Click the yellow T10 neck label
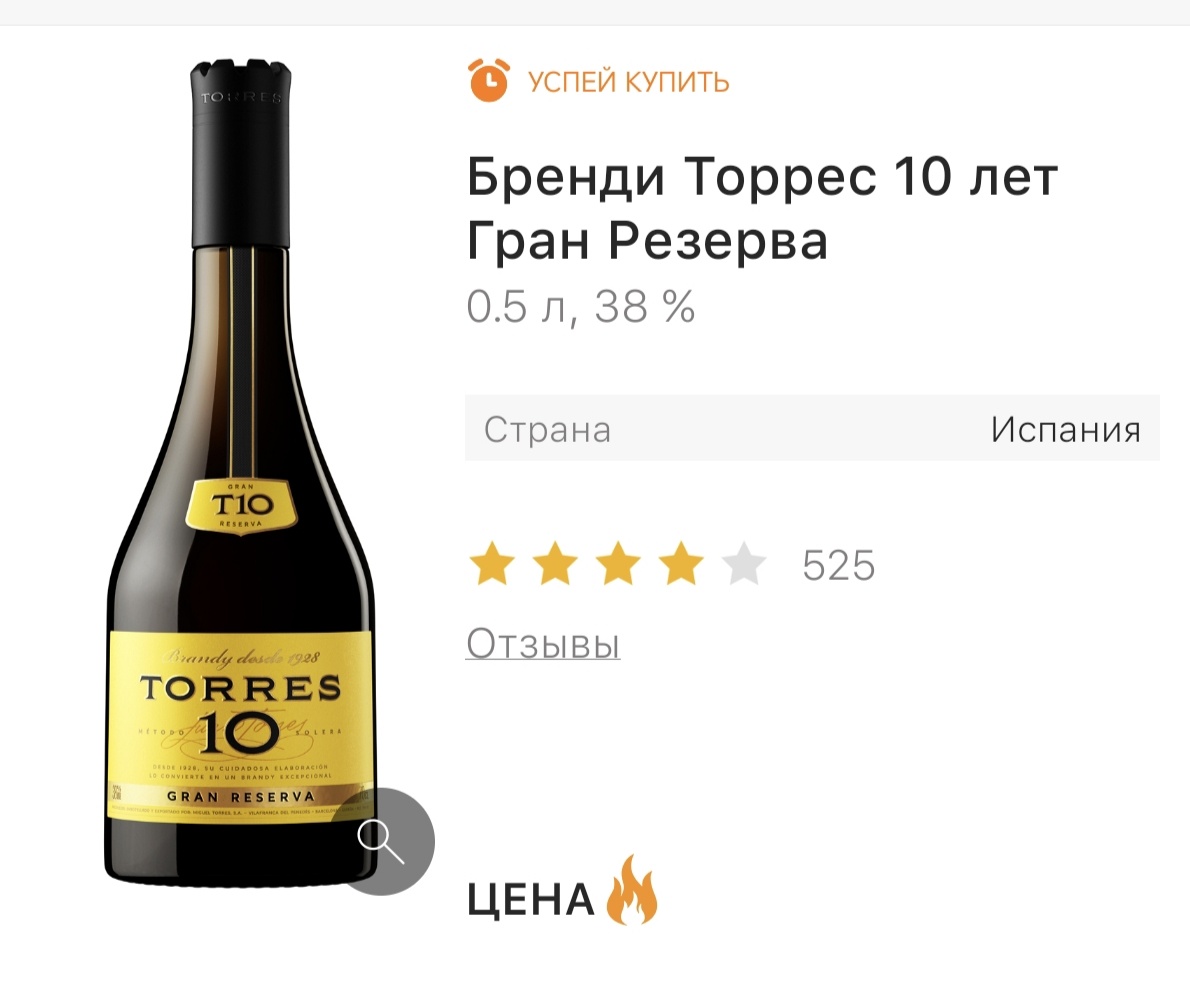Image resolution: width=1190 pixels, height=992 pixels. tap(241, 506)
